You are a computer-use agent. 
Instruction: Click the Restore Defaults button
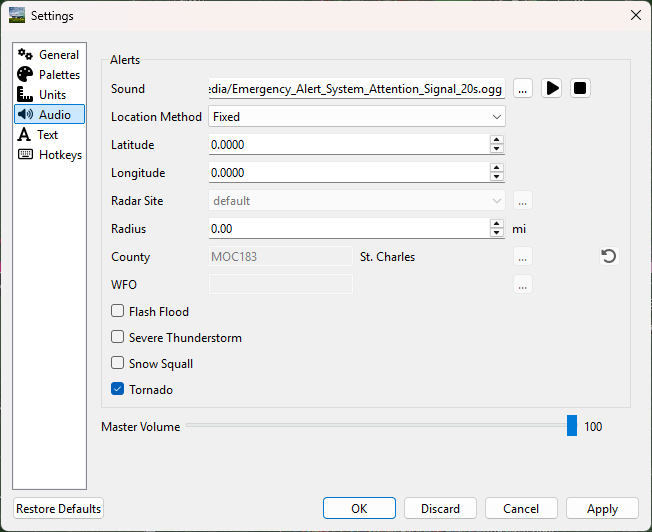click(x=58, y=508)
